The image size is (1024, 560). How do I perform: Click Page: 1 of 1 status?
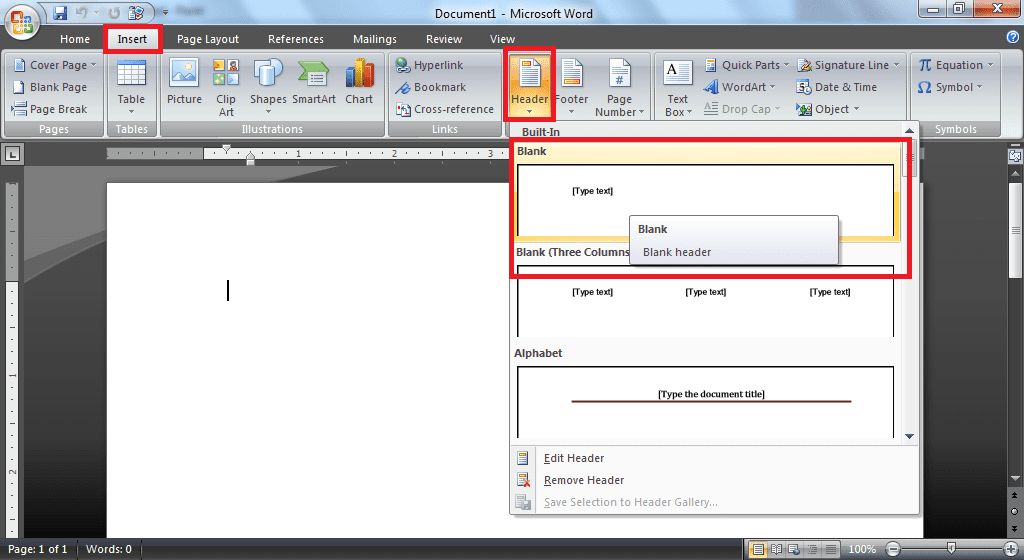(38, 549)
